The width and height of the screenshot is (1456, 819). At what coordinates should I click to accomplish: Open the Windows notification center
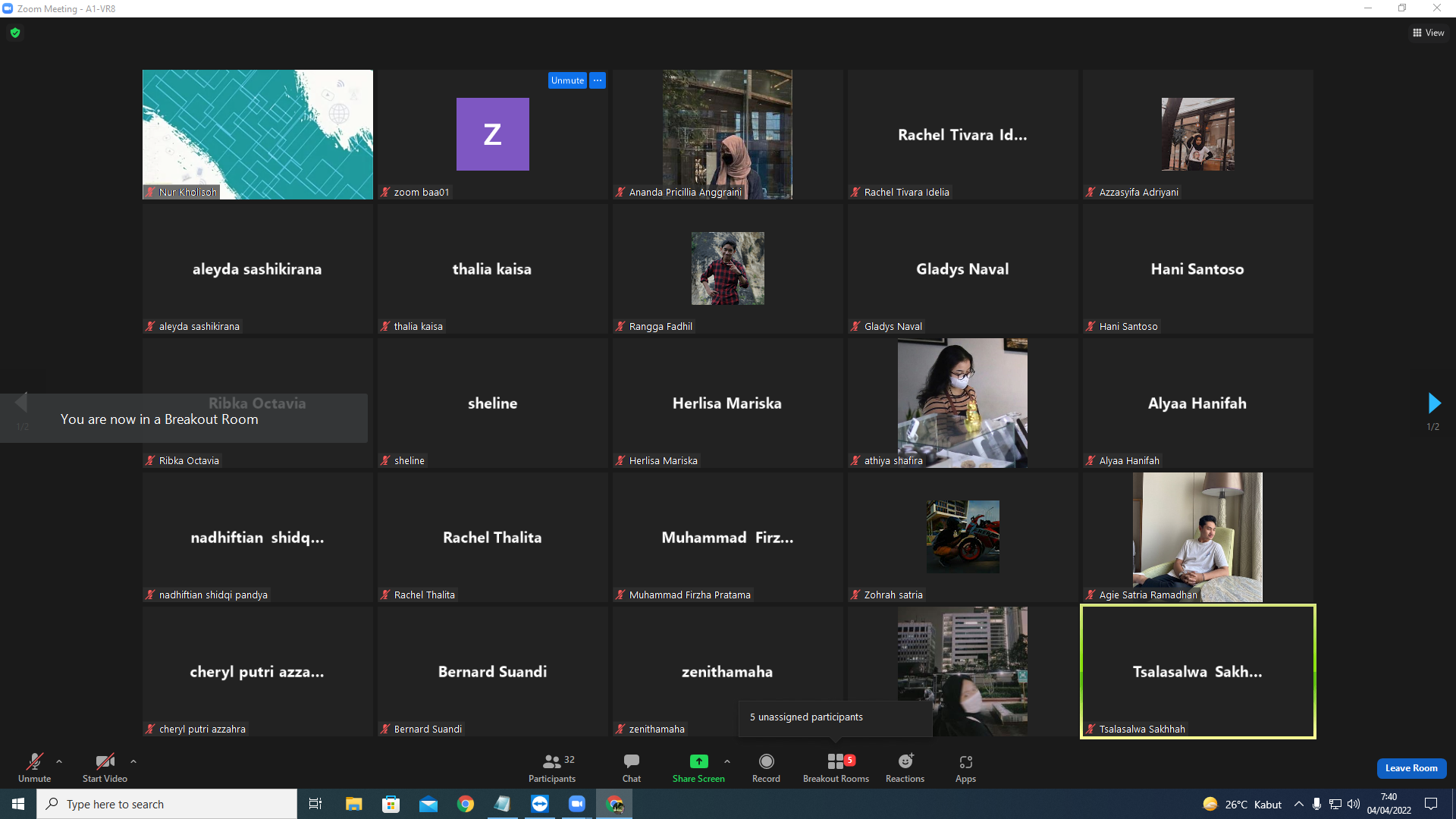coord(1431,804)
